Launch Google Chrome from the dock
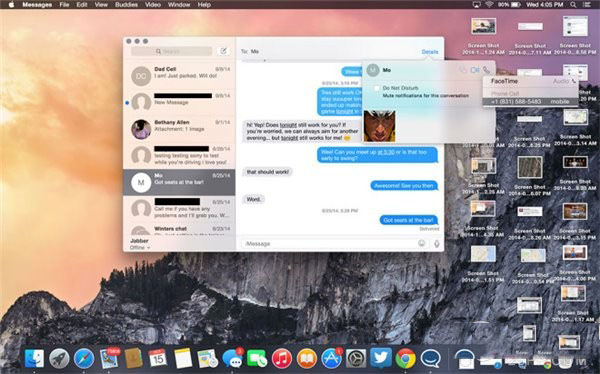 point(406,359)
